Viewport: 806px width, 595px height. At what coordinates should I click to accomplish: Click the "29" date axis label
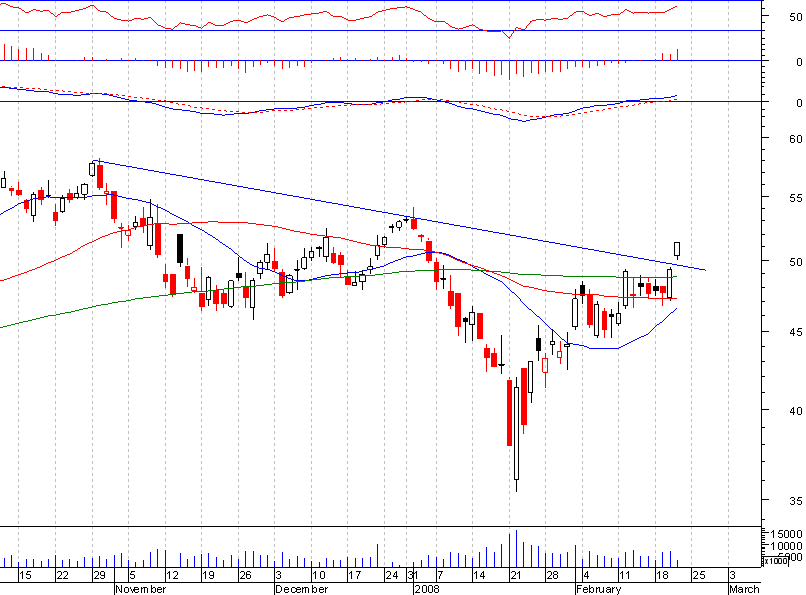[99, 575]
